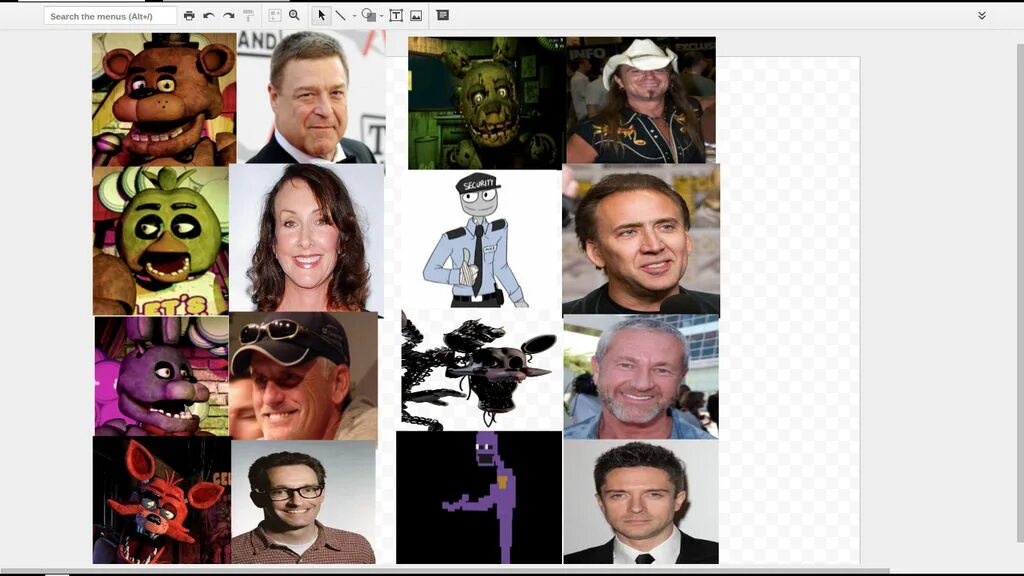Select the purple bunny animatronic image
1024x576 pixels.
pyautogui.click(x=161, y=376)
